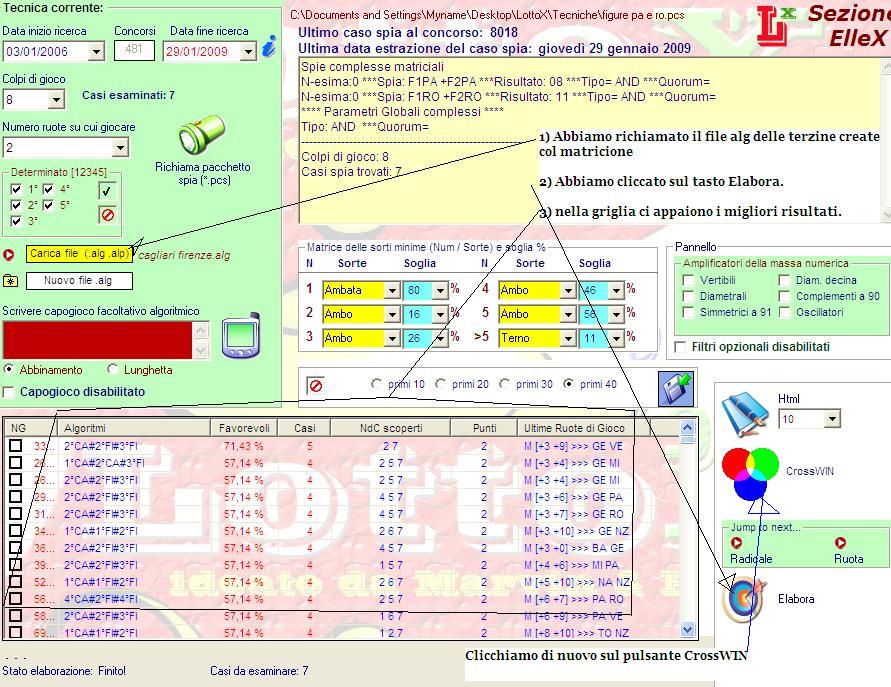Click the Elabora target icon
Image resolution: width=891 pixels, height=687 pixels.
[x=745, y=599]
